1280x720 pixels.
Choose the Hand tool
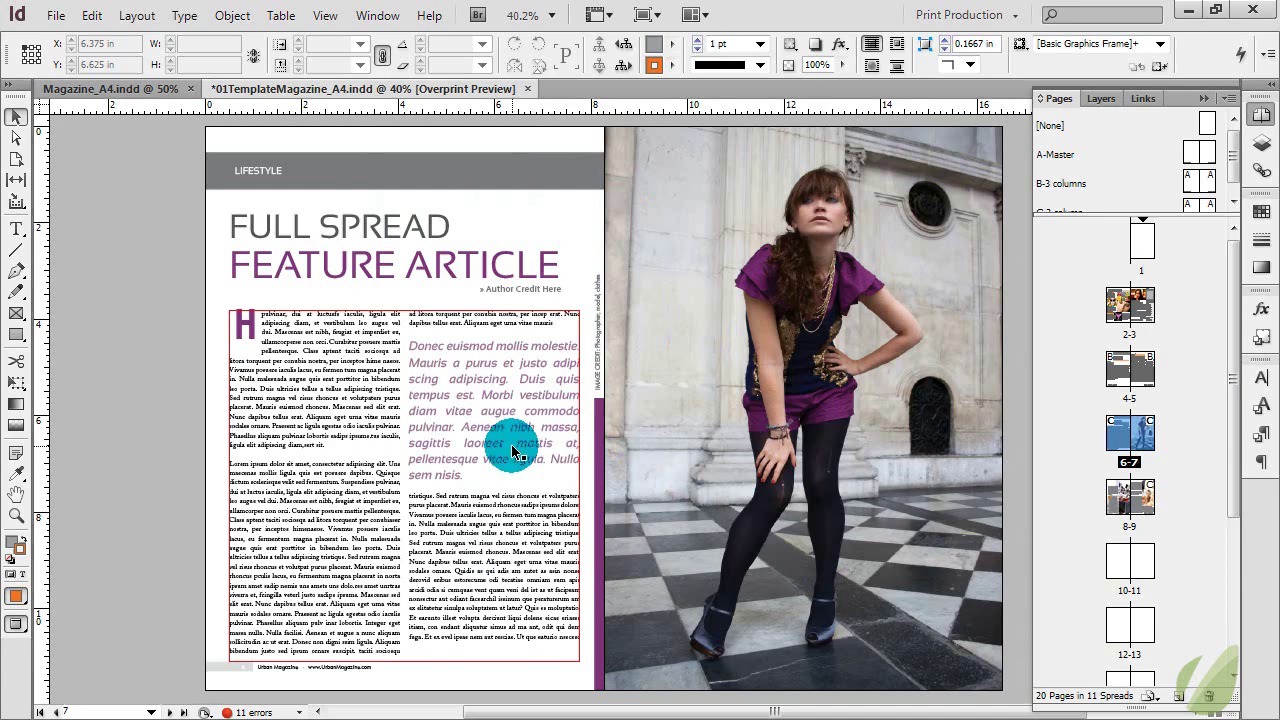(16, 495)
